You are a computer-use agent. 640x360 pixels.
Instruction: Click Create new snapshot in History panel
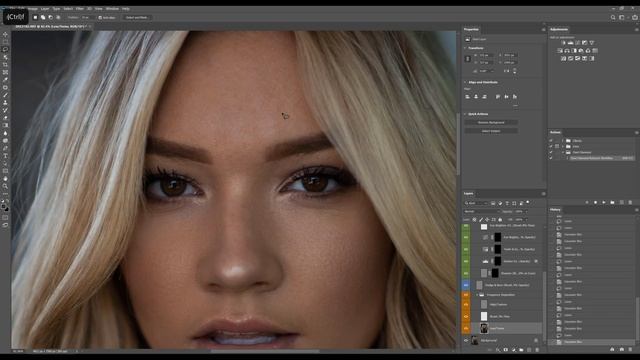tap(622, 349)
